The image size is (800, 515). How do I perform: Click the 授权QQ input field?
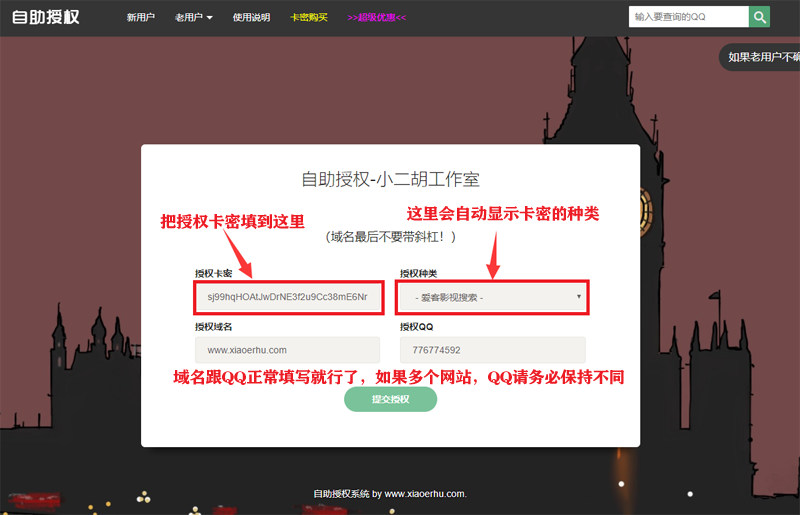pos(493,350)
